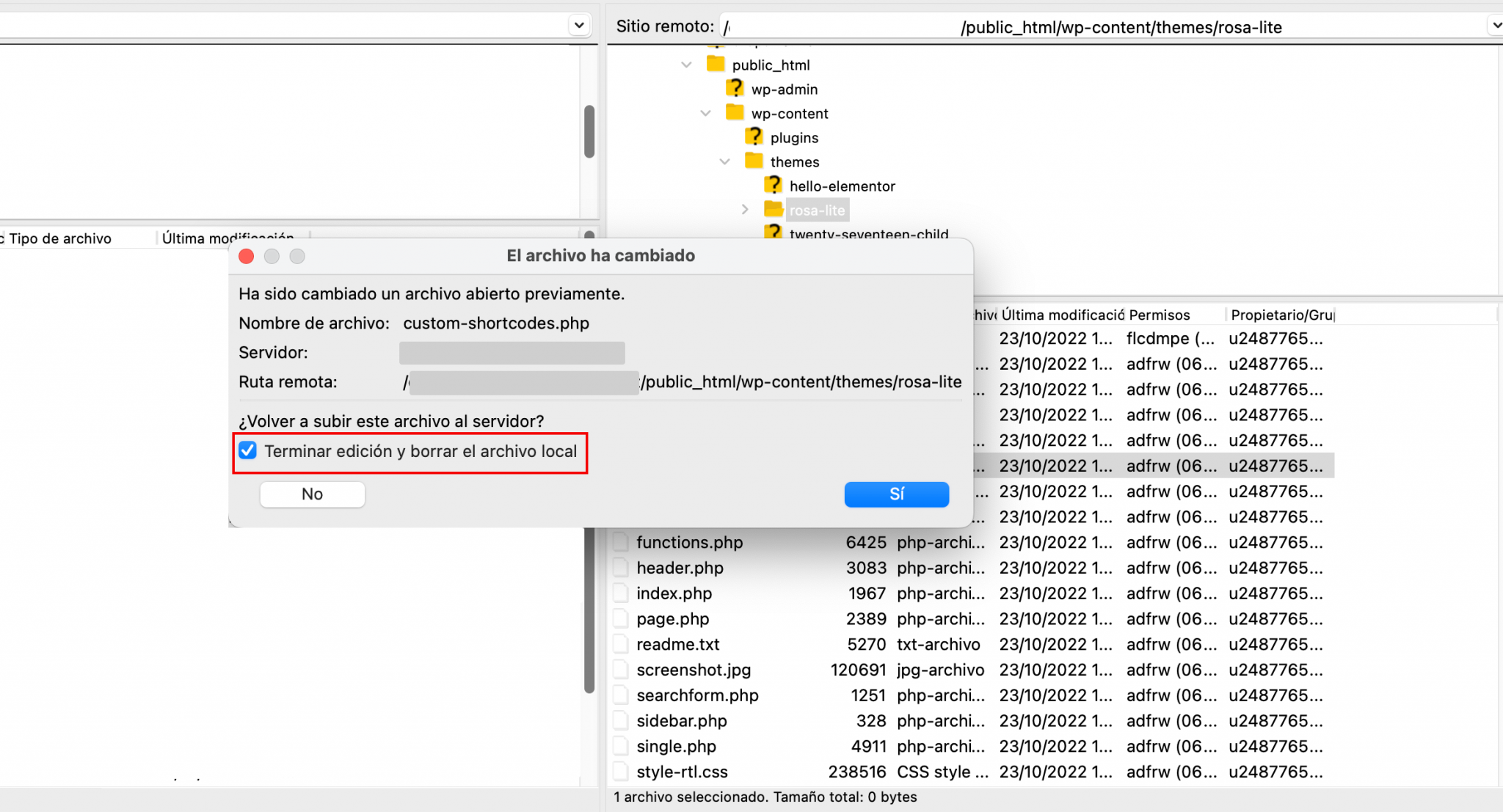1503x812 pixels.
Task: Click the style-rtl.css file icon
Action: 620,771
